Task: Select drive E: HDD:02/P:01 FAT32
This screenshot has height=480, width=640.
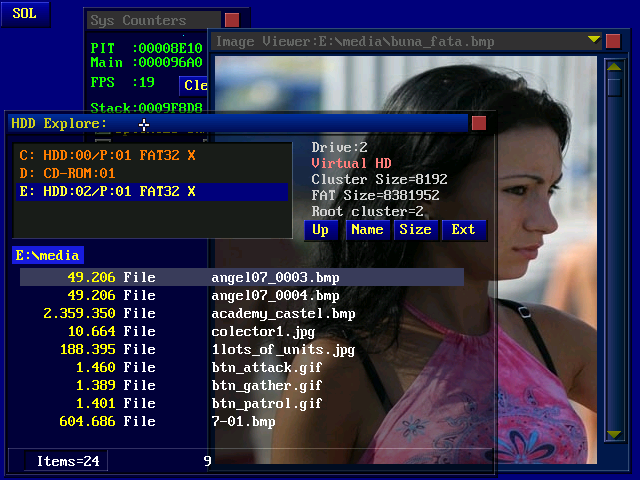Action: [152, 191]
